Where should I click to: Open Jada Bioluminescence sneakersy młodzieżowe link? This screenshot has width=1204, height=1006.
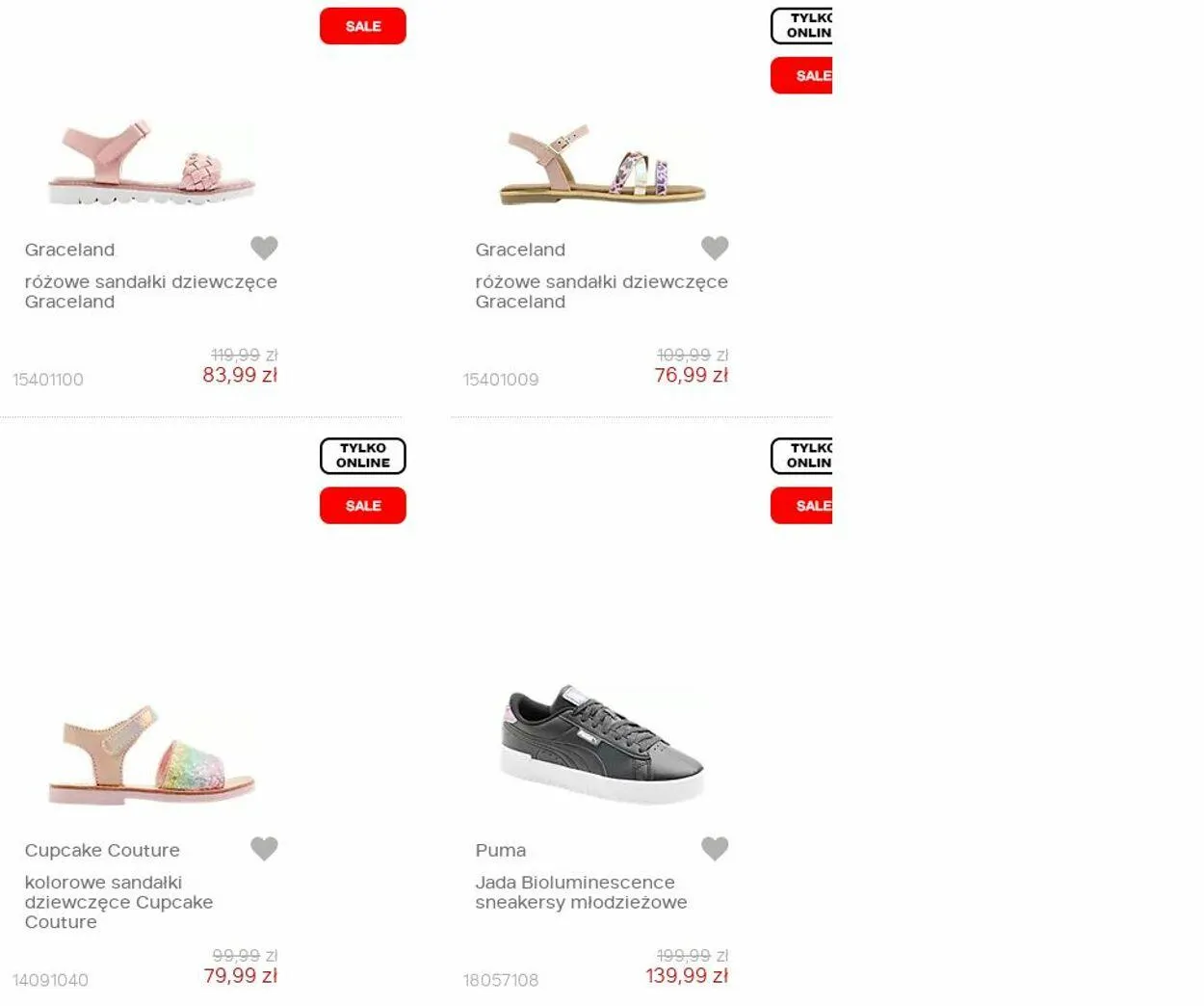pos(581,892)
